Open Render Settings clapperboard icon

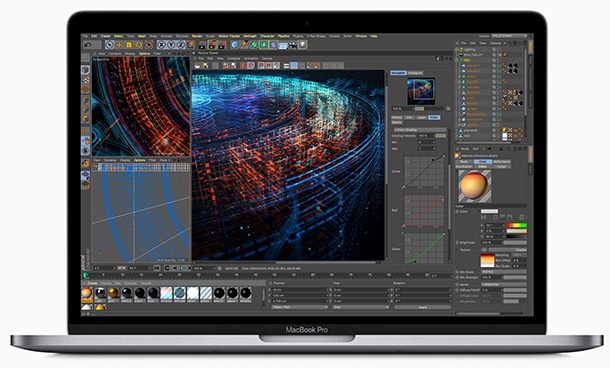pos(222,45)
